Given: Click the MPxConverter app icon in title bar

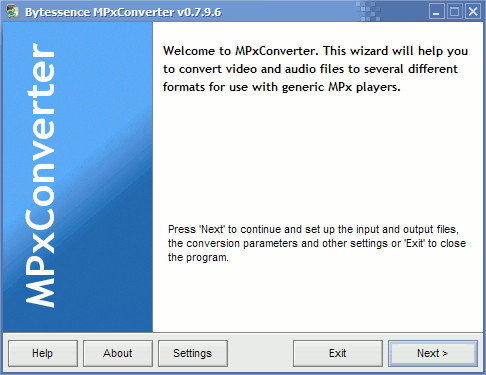Looking at the screenshot, I should (12, 12).
